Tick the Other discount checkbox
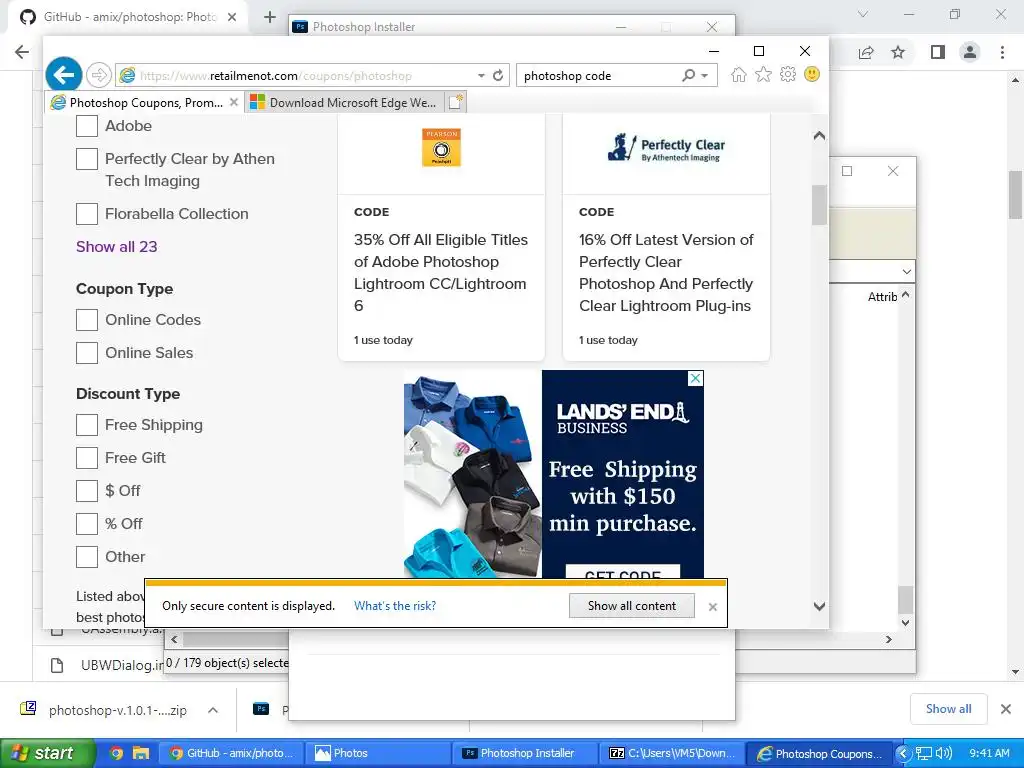The width and height of the screenshot is (1024, 768). (87, 556)
